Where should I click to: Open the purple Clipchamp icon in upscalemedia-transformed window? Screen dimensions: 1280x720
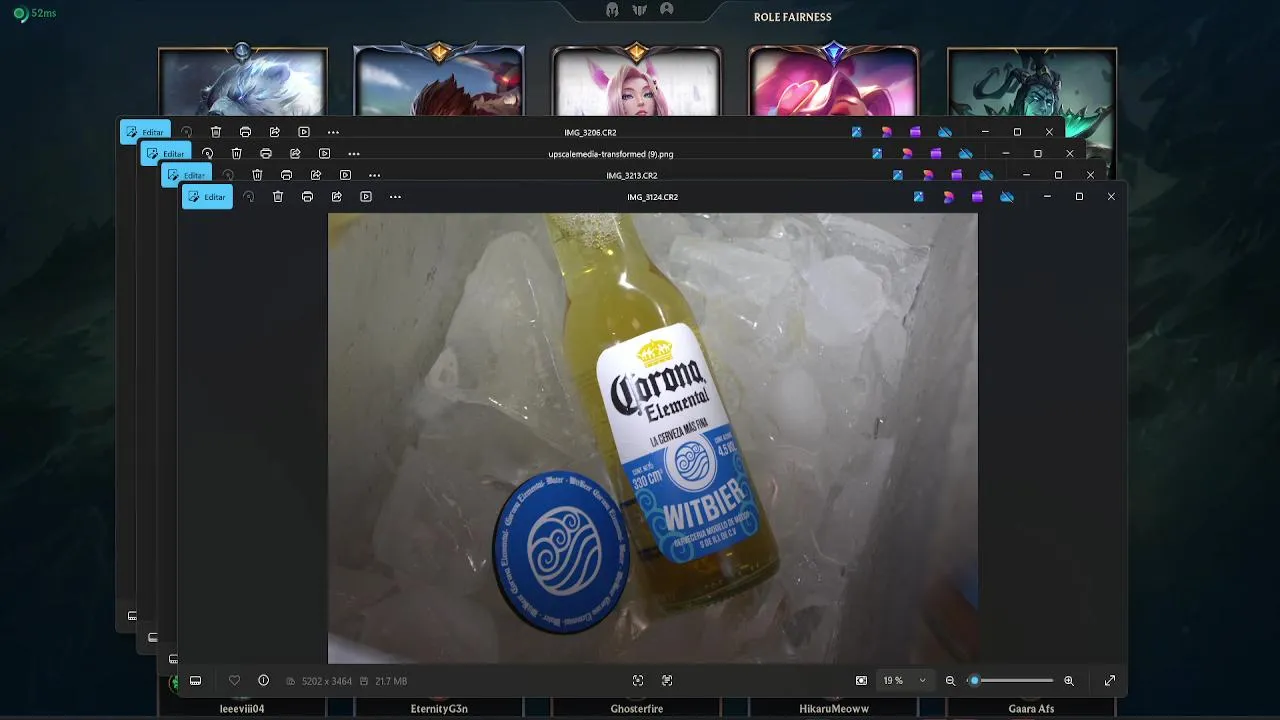point(936,154)
